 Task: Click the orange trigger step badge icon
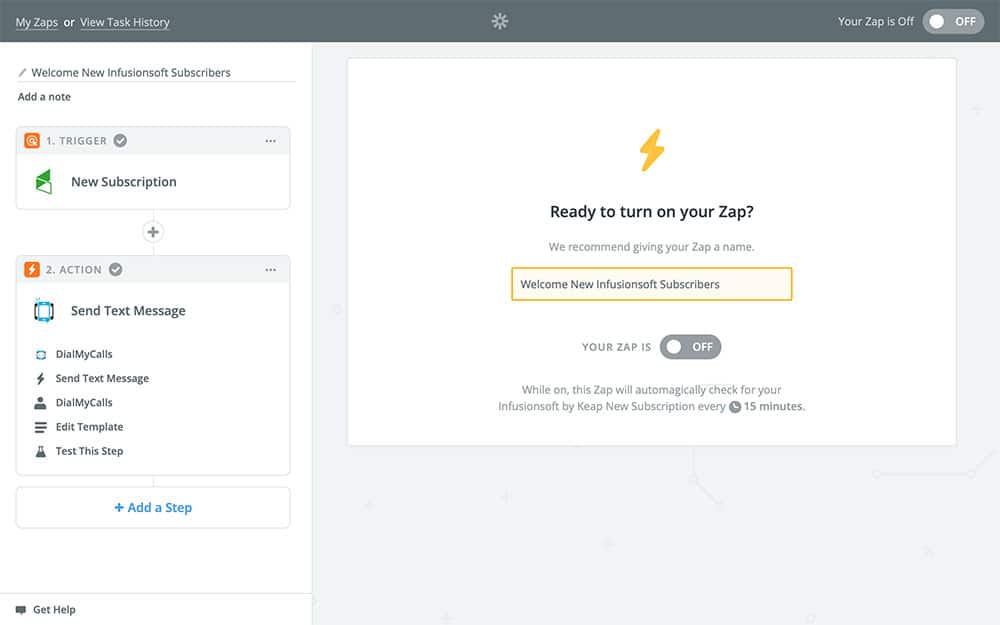pos(32,141)
